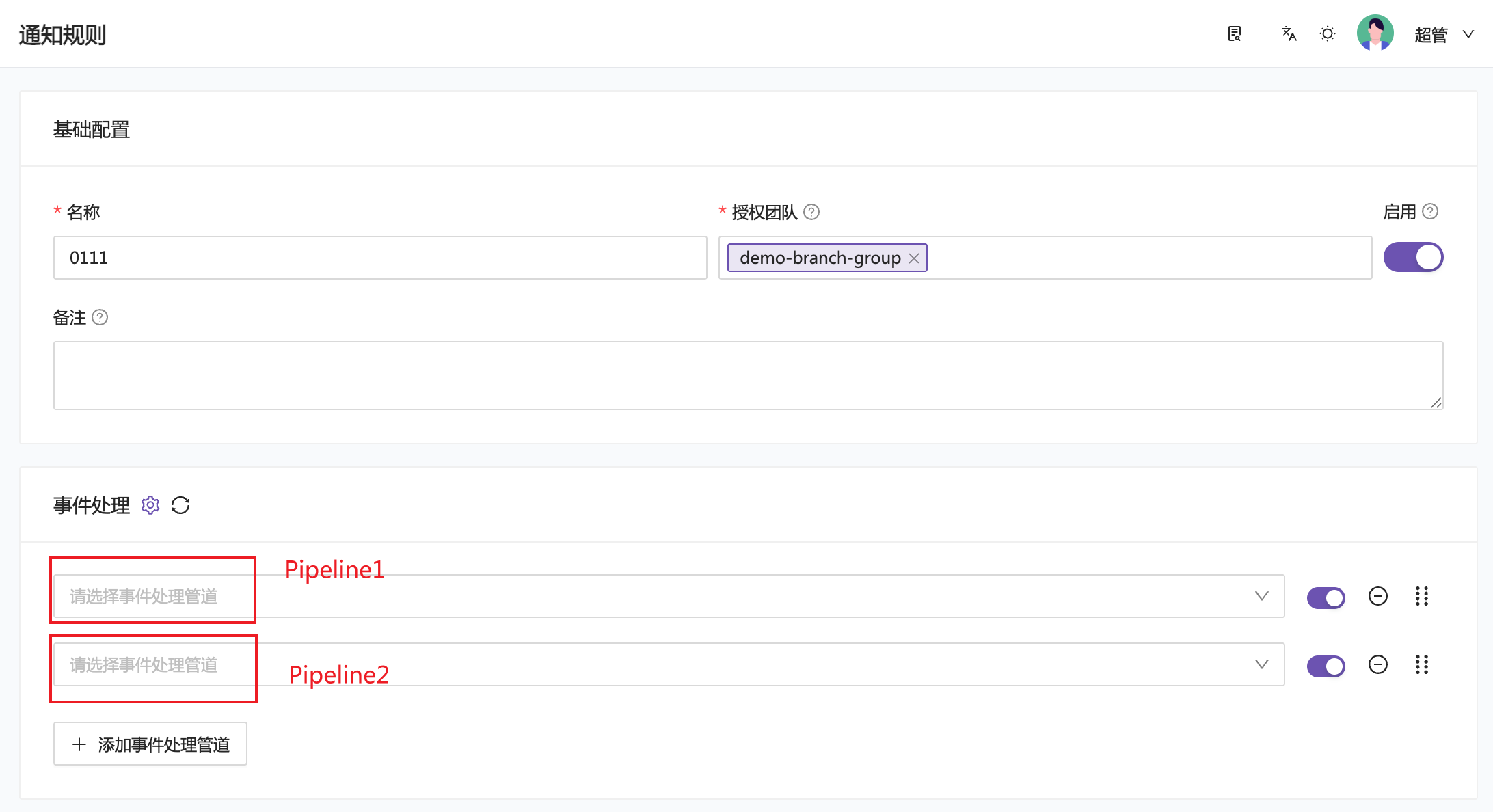Screen dimensions: 1493x812
Task: Grab the drag handle of first pipeline
Action: pyautogui.click(x=1422, y=596)
